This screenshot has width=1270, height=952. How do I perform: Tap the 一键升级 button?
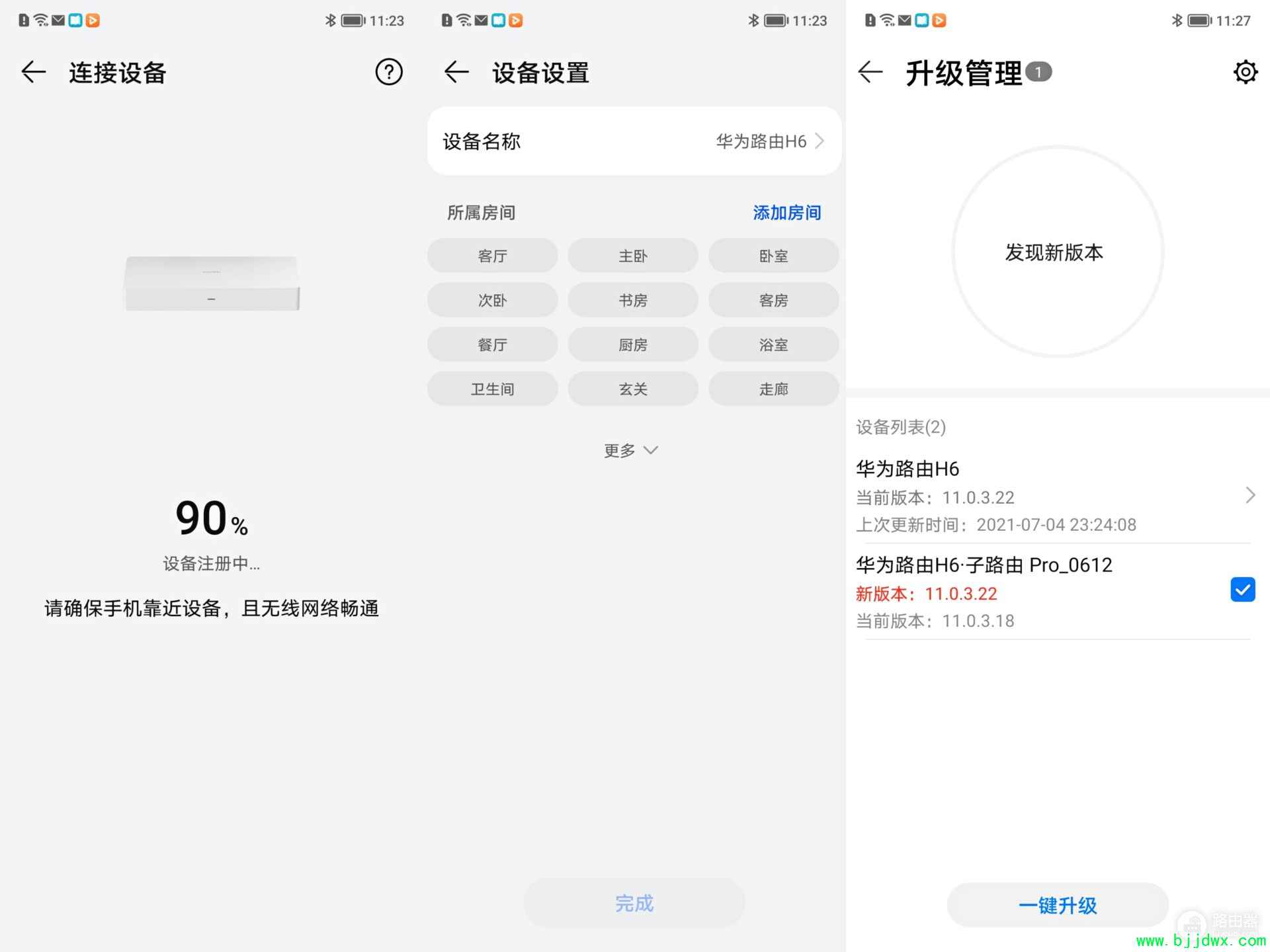(x=1058, y=905)
